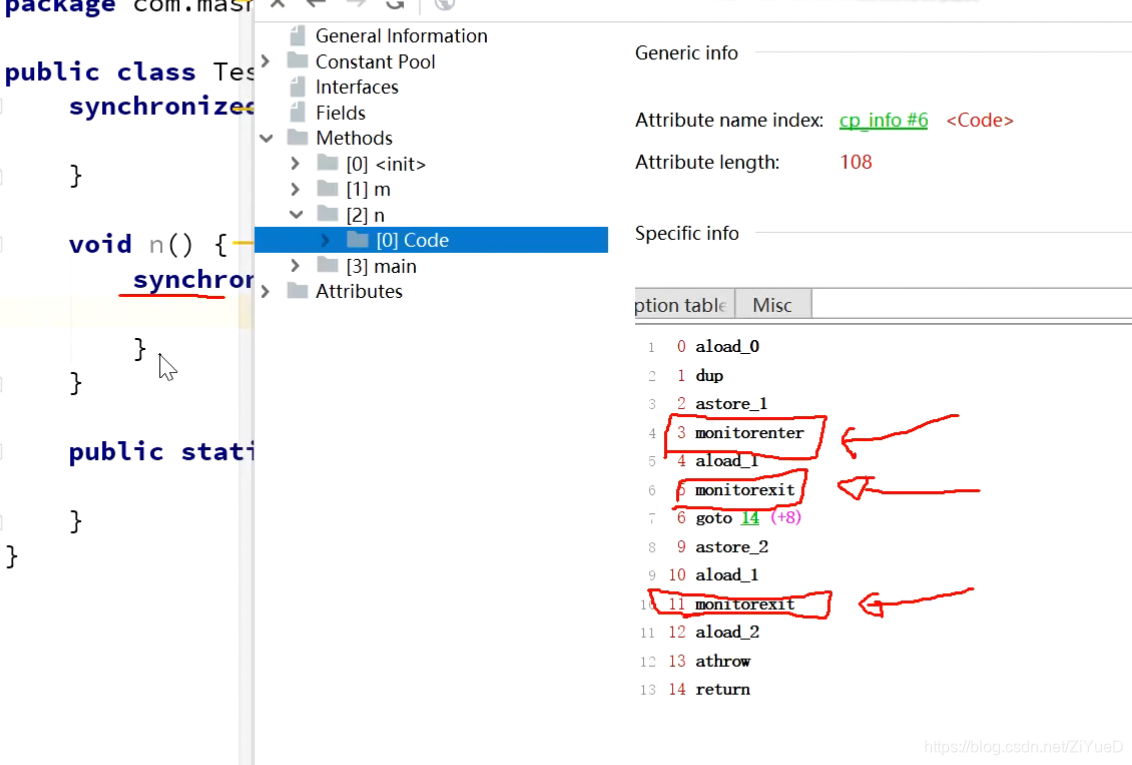Expand the Constant Pool node
The height and width of the screenshot is (765, 1132).
click(266, 61)
